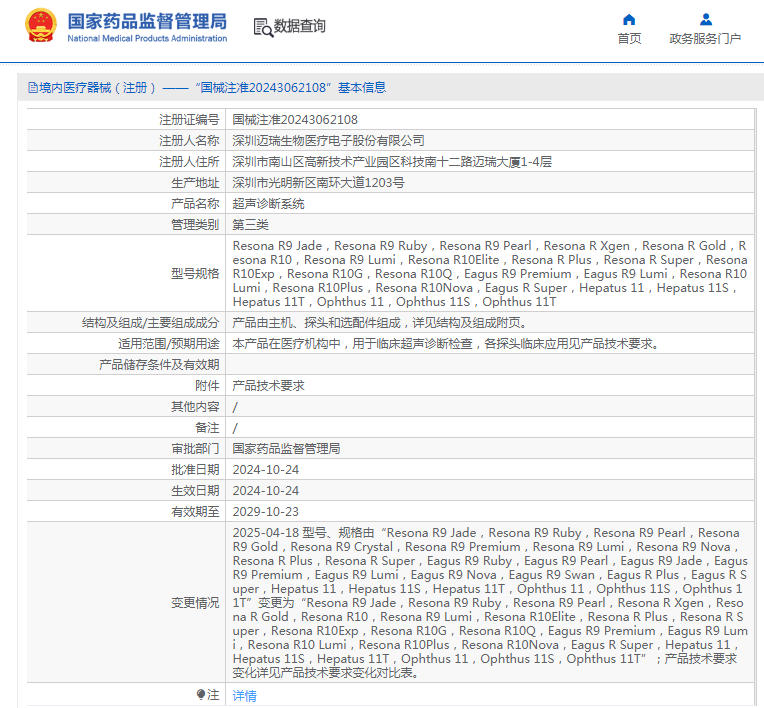Click the 其他内容 row label

tap(195, 406)
